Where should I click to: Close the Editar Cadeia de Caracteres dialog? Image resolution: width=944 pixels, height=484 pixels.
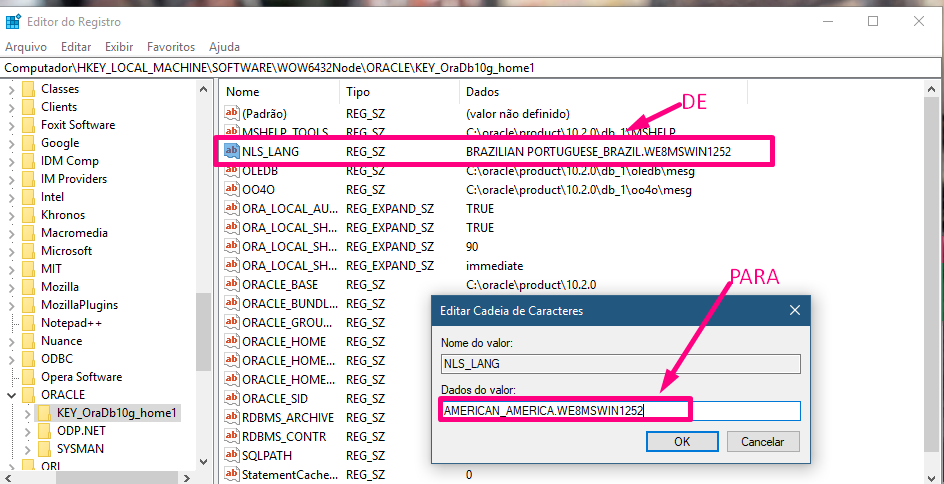coord(795,311)
